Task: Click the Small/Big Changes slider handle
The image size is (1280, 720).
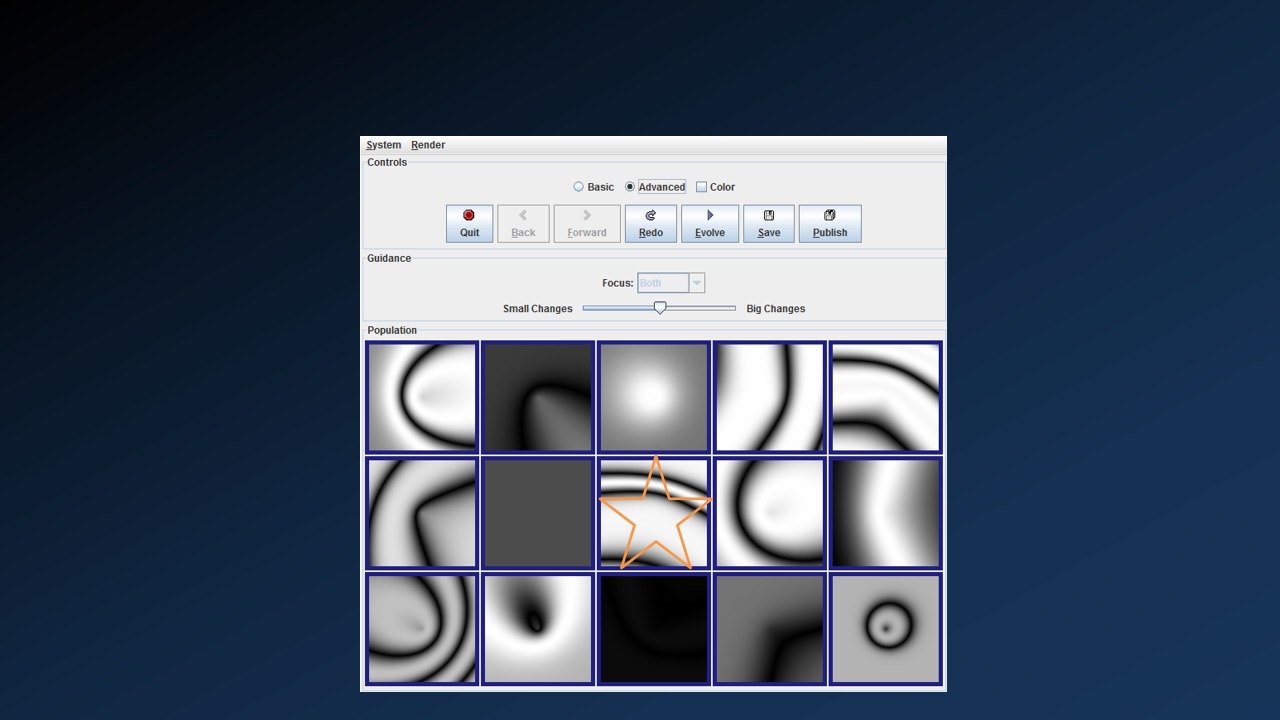Action: pyautogui.click(x=660, y=308)
